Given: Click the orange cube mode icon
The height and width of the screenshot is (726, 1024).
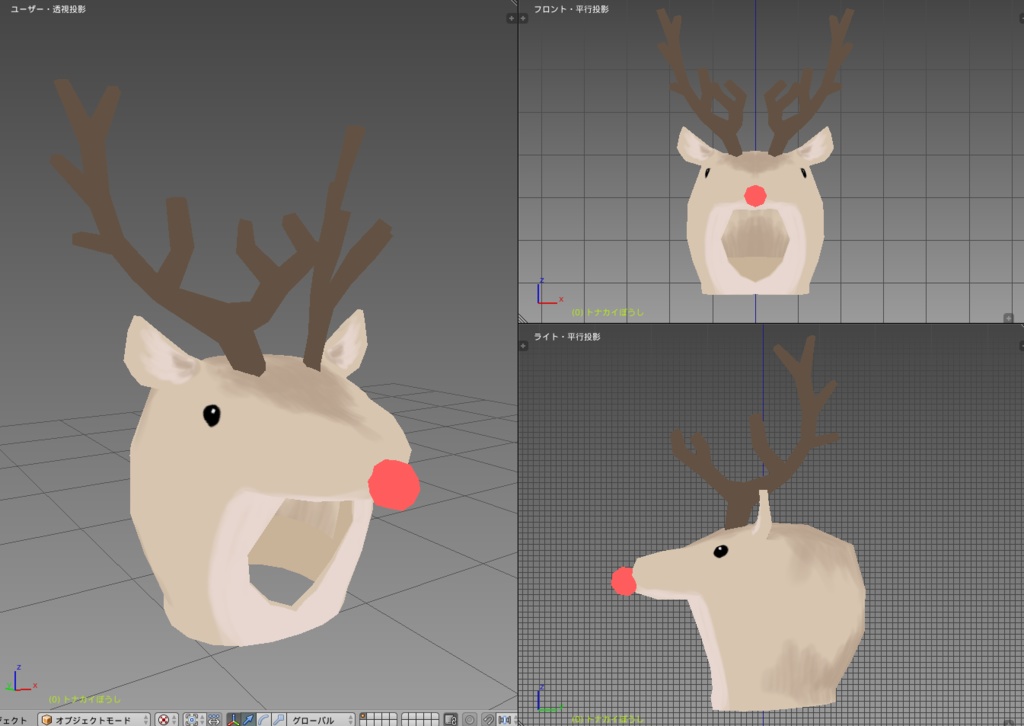Looking at the screenshot, I should tap(46, 719).
